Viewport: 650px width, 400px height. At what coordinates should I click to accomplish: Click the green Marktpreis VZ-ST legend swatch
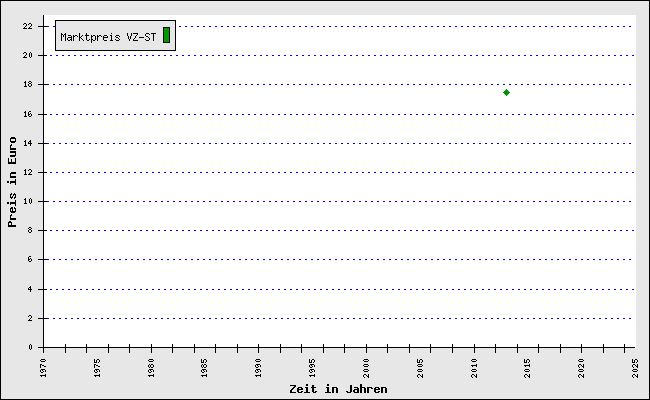click(x=166, y=35)
